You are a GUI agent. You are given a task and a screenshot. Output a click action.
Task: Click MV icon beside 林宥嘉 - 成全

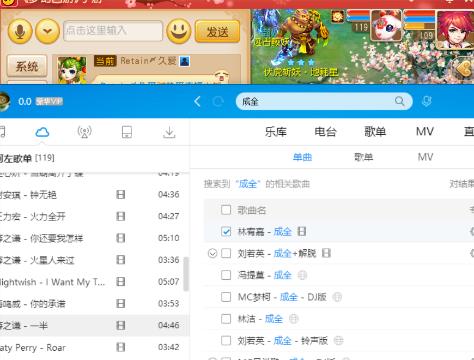pyautogui.click(x=302, y=231)
